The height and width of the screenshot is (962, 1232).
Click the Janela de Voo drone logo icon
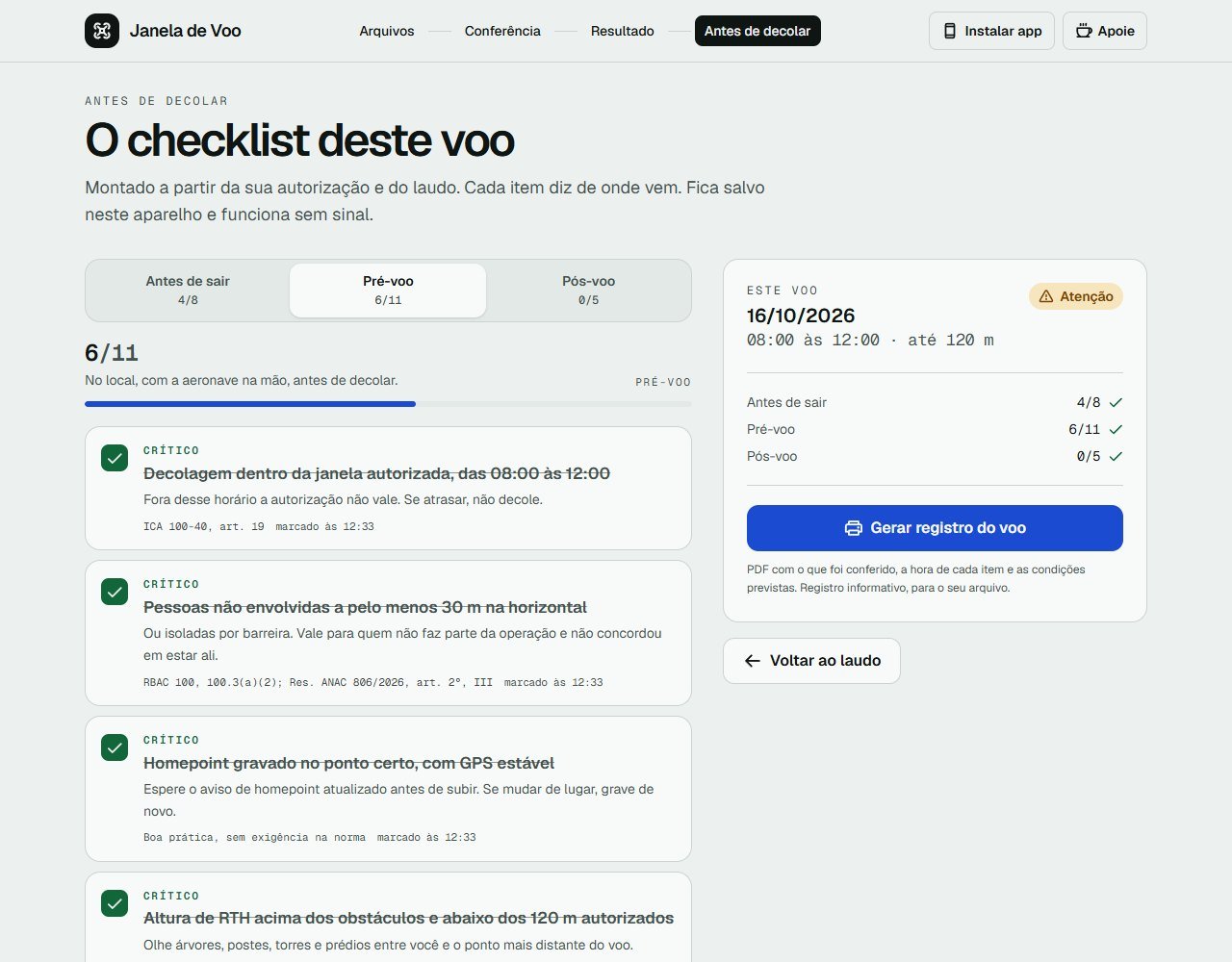(x=102, y=31)
